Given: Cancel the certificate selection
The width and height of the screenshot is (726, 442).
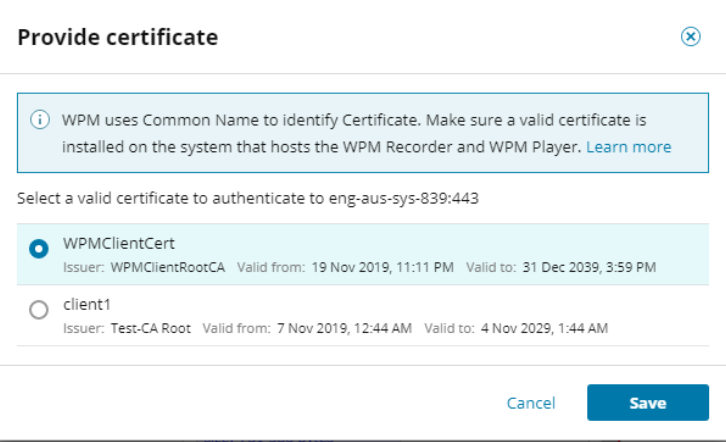Looking at the screenshot, I should [x=531, y=403].
